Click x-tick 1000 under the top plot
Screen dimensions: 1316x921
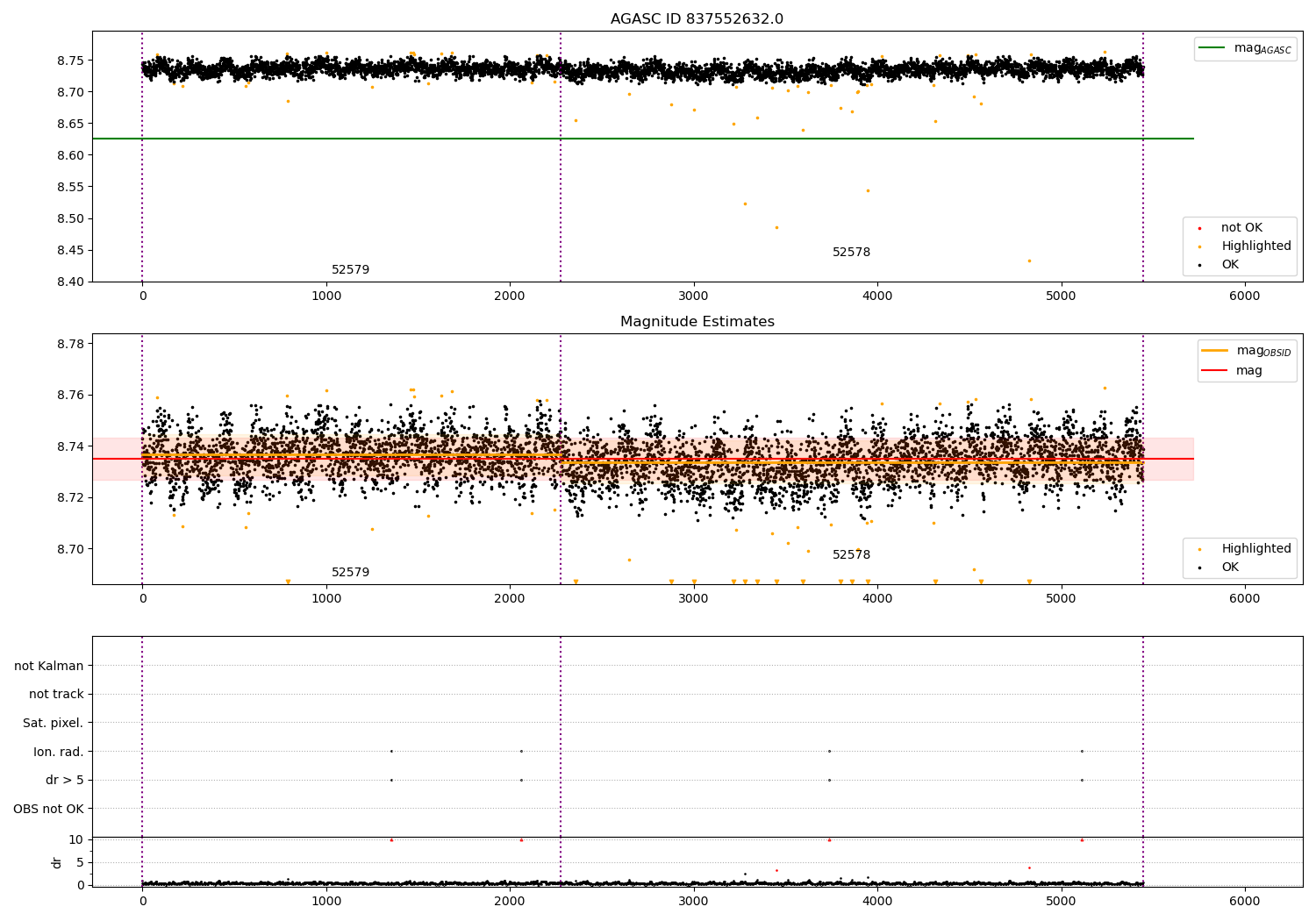click(x=326, y=296)
